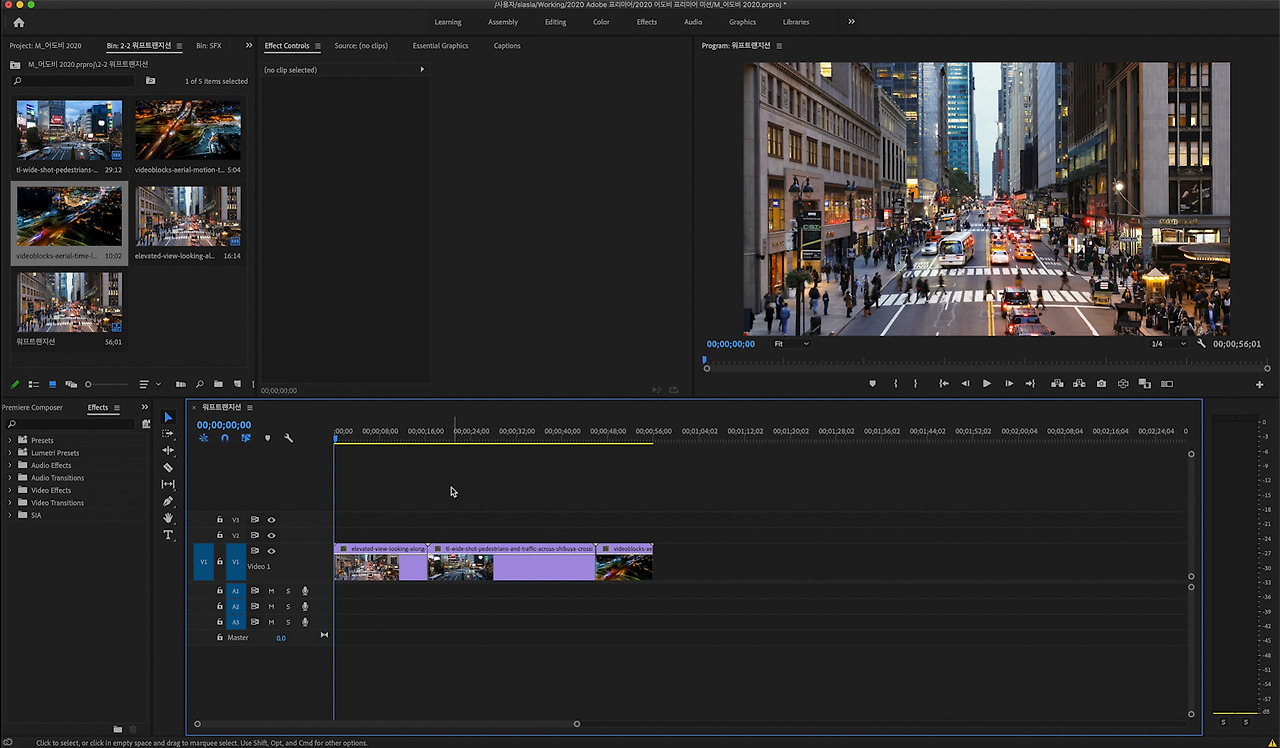Open the Essential Graphics tab

(440, 46)
